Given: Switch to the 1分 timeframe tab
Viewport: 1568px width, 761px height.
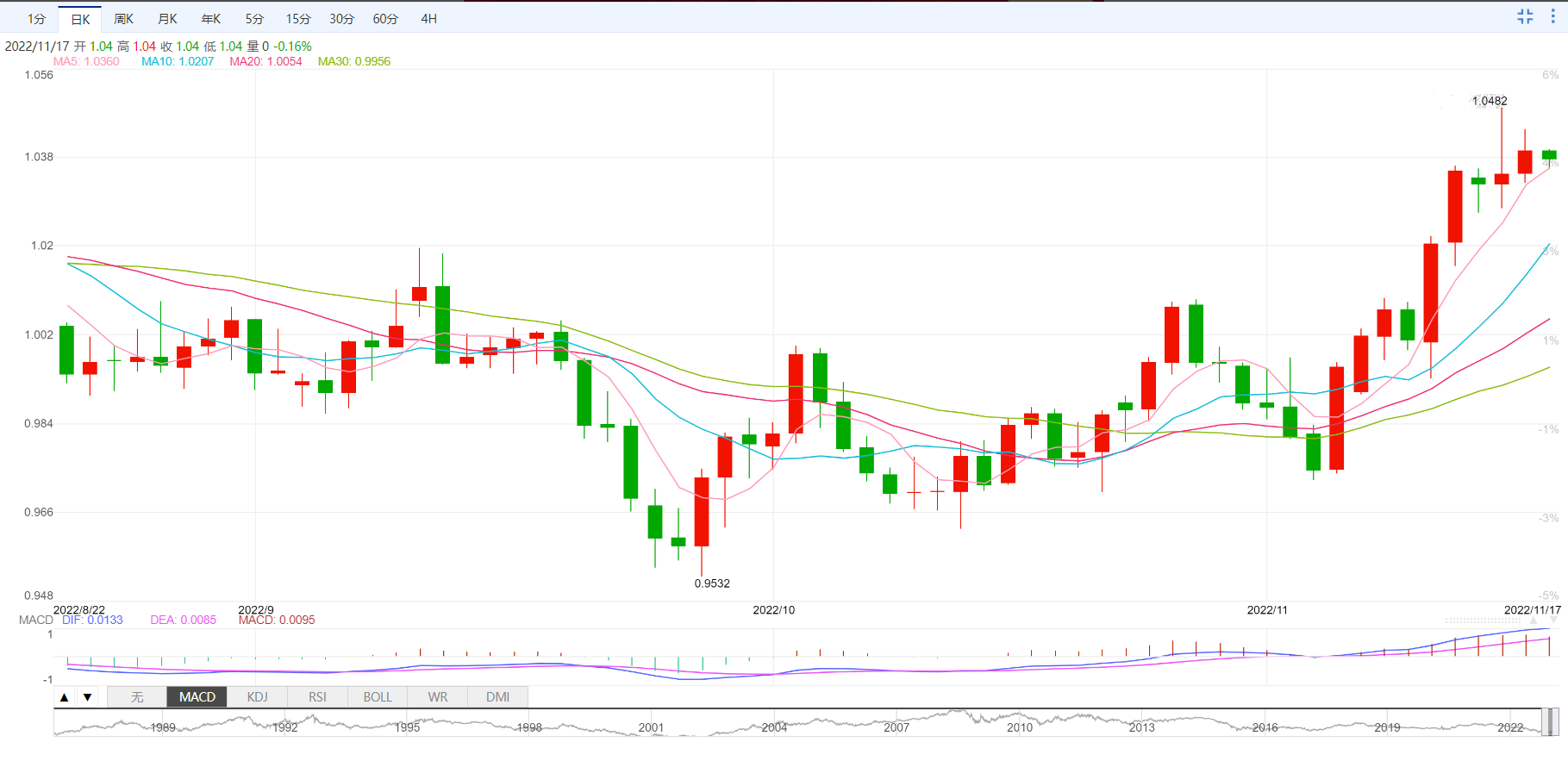Looking at the screenshot, I should click(x=36, y=19).
